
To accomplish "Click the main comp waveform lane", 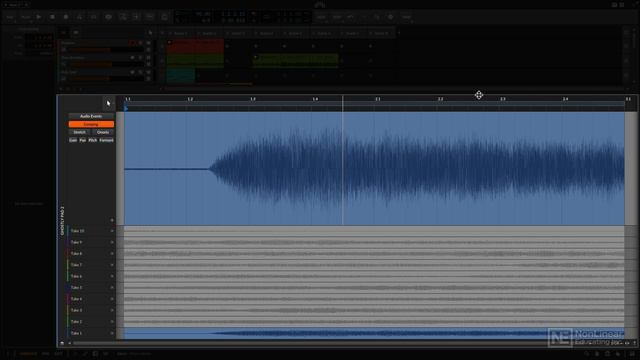I will [374, 169].
